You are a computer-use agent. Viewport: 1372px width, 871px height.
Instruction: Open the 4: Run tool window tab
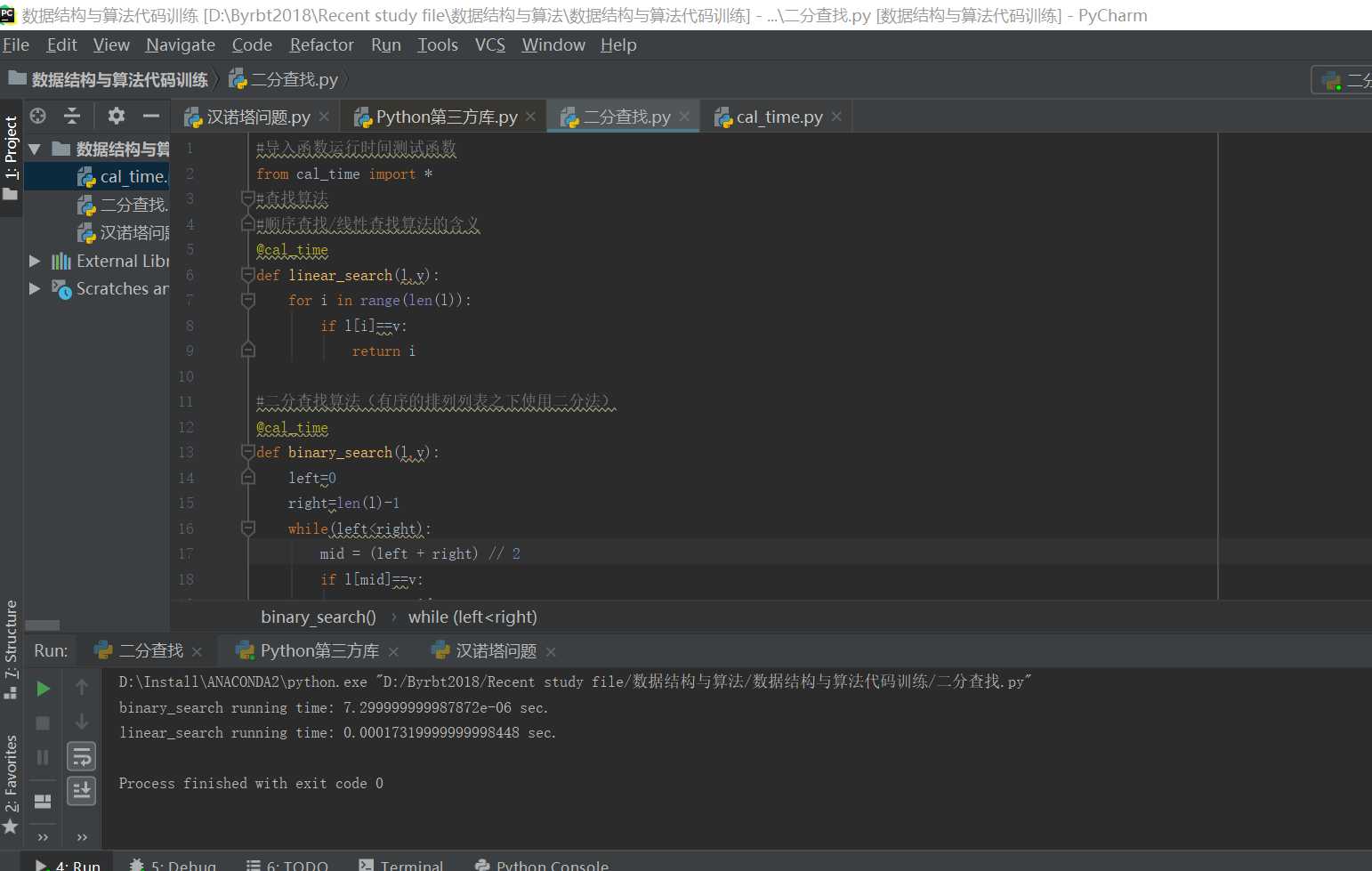click(68, 865)
